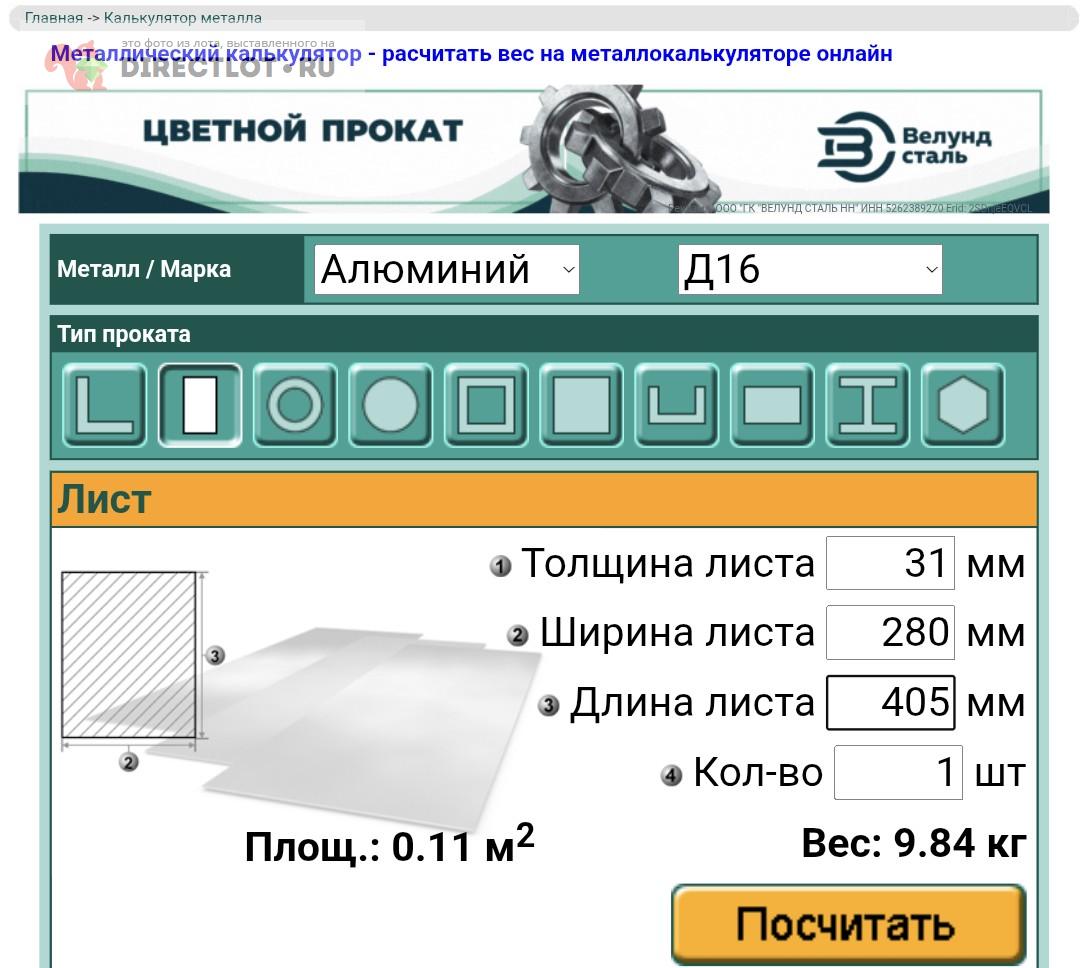Viewport: 1080px width, 968px height.
Task: Click the Толщина листа input field
Action: pyautogui.click(x=890, y=563)
